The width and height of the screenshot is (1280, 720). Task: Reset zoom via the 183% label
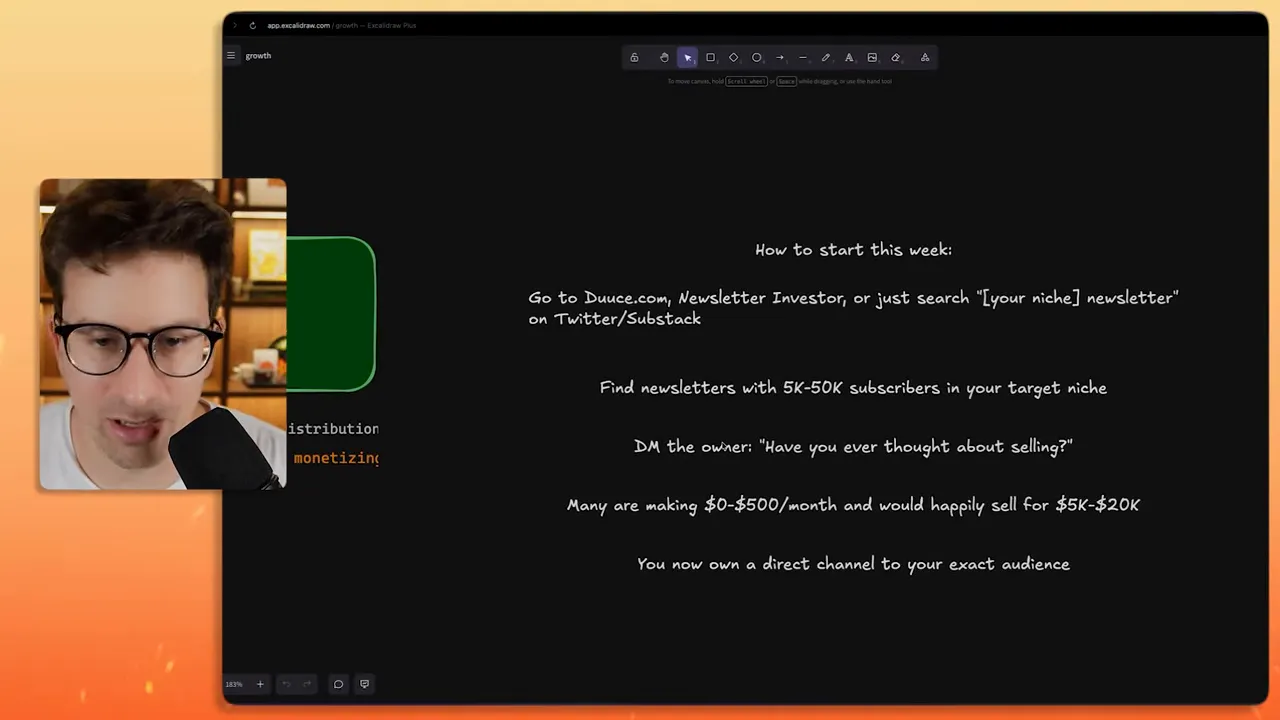[233, 685]
